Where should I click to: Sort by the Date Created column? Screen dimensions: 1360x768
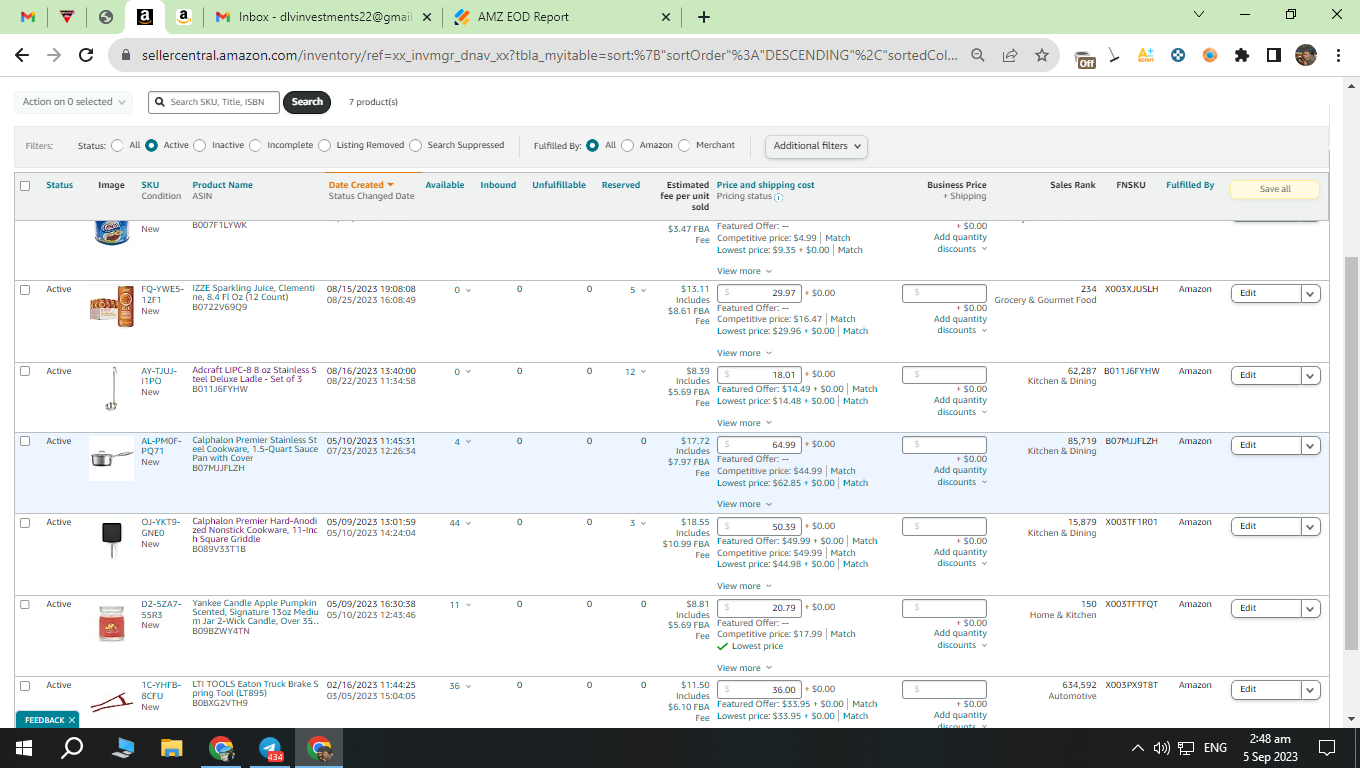361,185
